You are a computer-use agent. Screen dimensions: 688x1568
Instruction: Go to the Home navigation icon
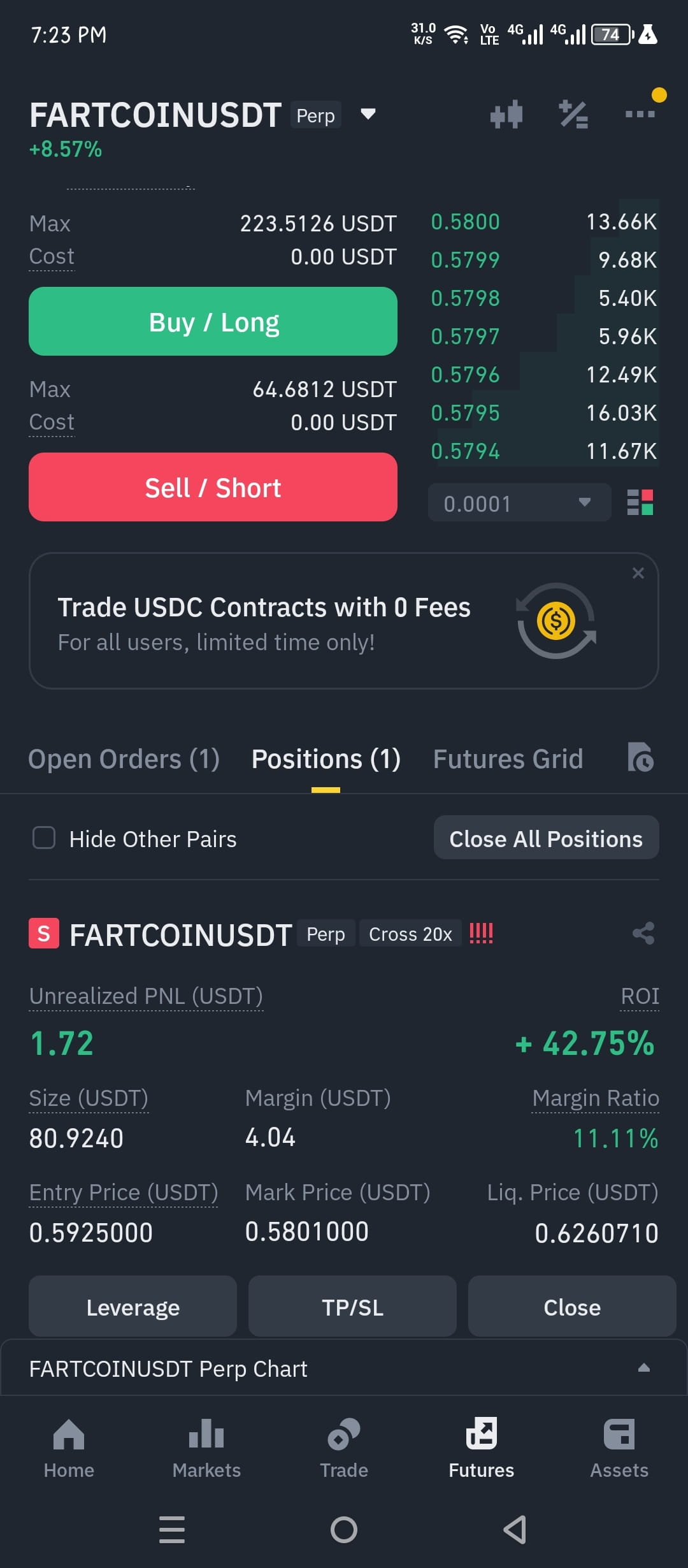click(69, 1434)
